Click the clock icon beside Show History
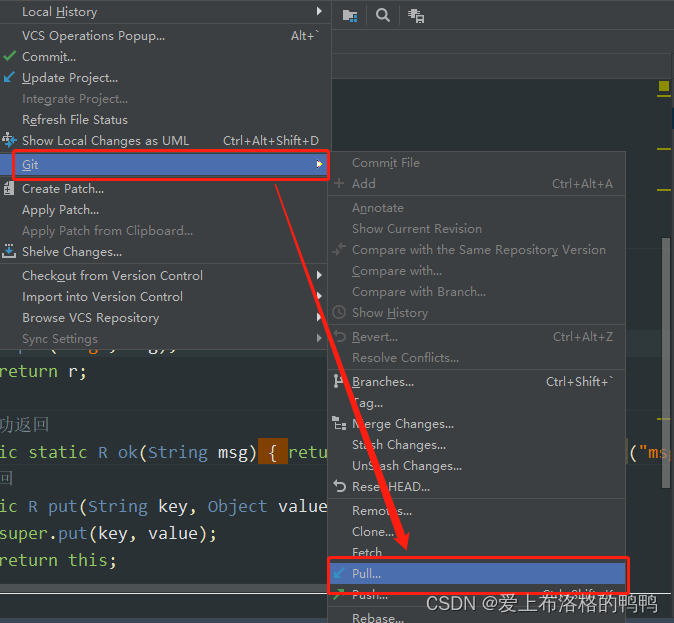The image size is (674, 623). [339, 312]
